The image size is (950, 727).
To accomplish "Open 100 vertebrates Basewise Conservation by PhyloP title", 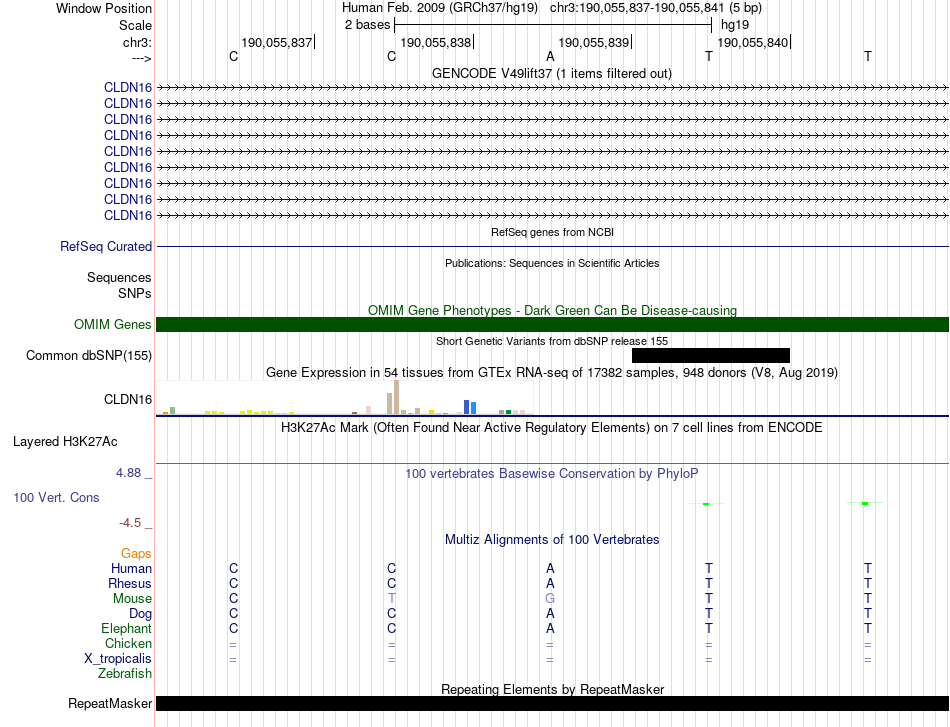I will click(552, 474).
